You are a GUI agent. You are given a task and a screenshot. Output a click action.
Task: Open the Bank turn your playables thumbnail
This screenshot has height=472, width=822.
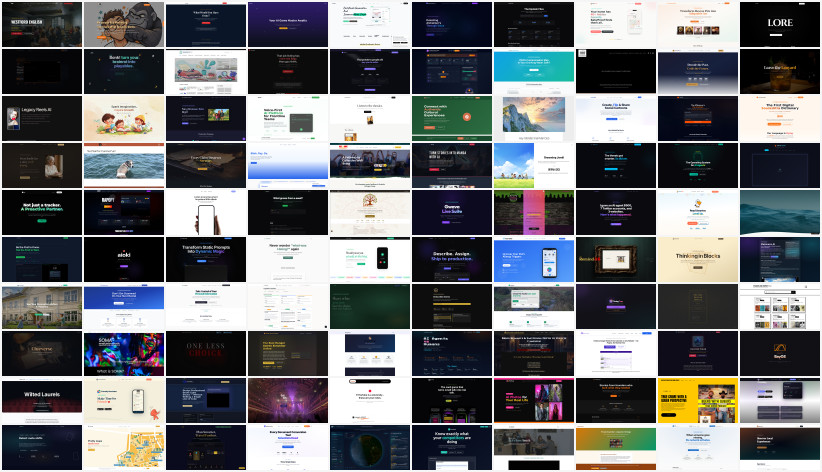point(124,71)
